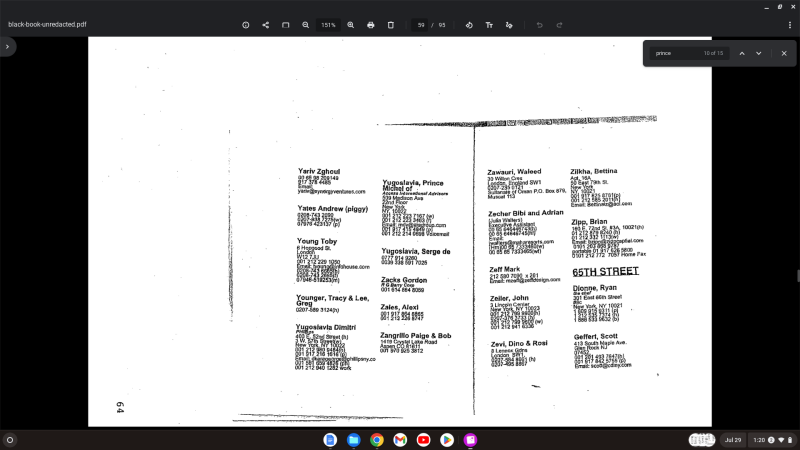
Task: Click 'Zevi, Dino & Rosi' entry name
Action: click(519, 344)
